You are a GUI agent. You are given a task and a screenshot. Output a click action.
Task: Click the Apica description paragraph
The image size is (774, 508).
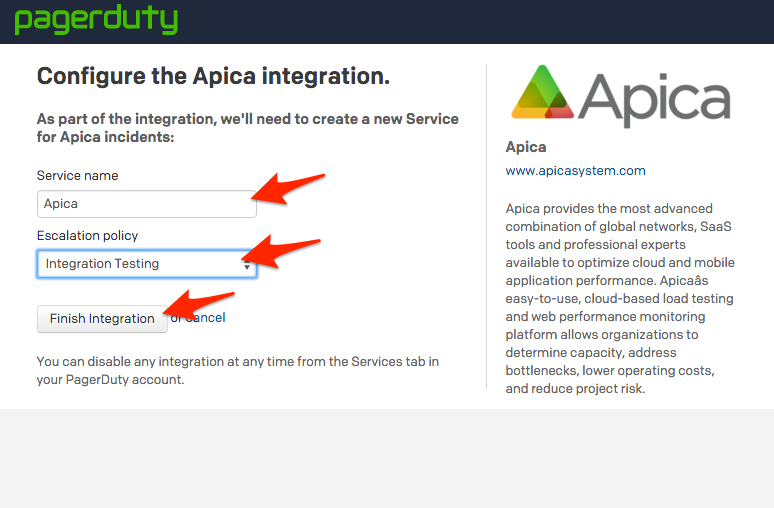620,298
